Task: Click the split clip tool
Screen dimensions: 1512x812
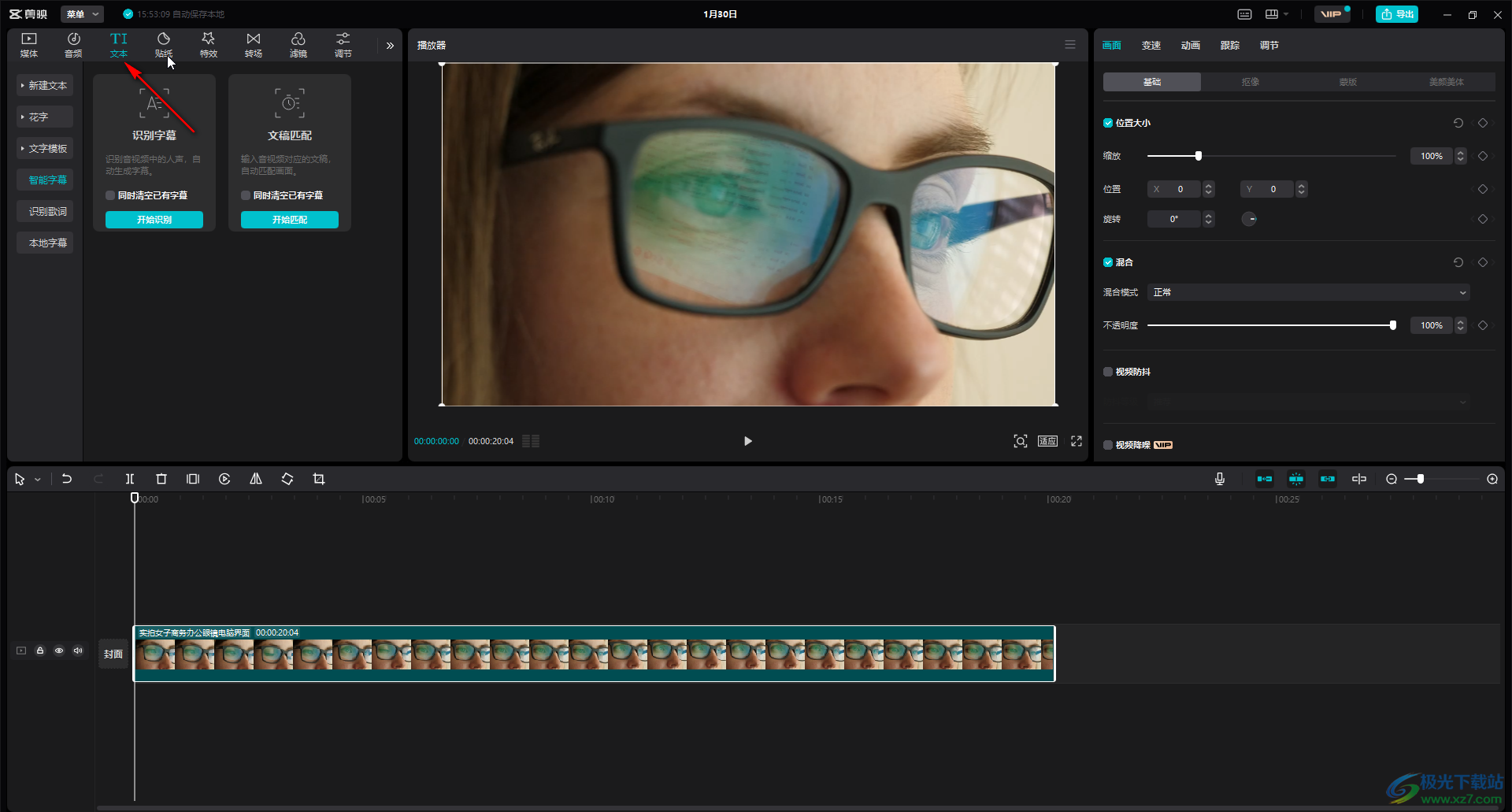Action: click(130, 479)
